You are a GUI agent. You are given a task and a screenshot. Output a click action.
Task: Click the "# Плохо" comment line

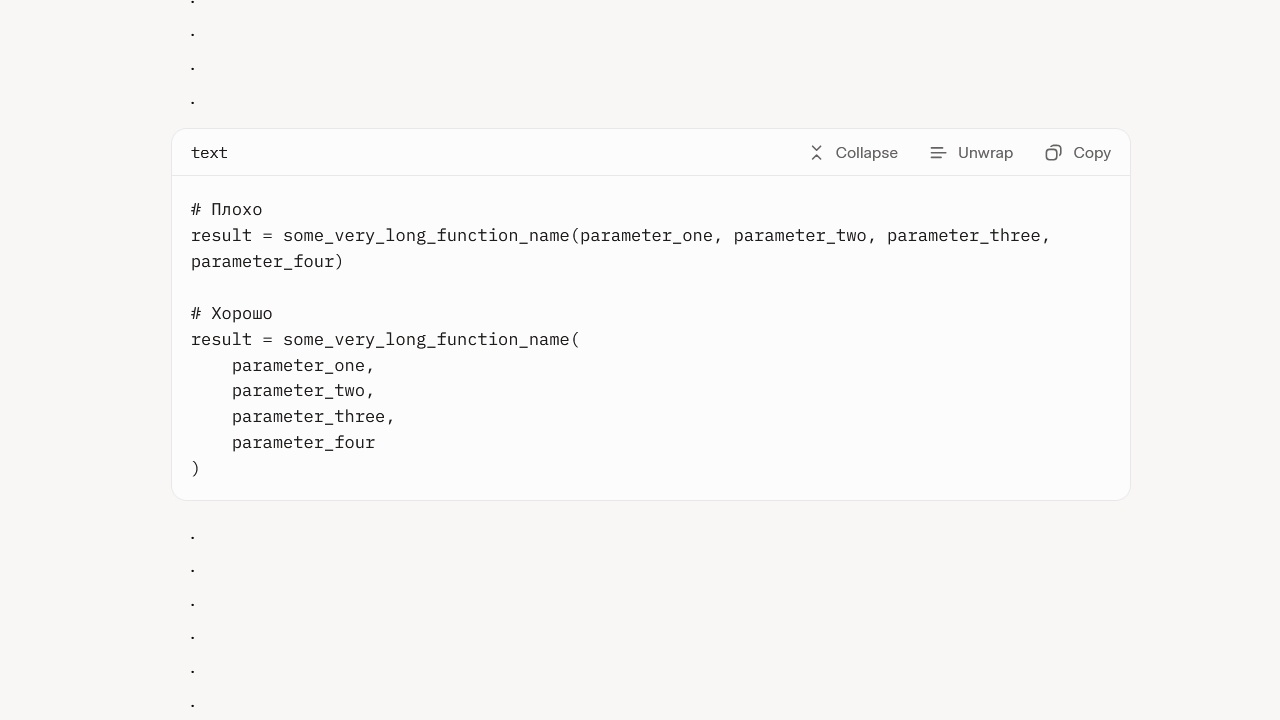pyautogui.click(x=227, y=210)
